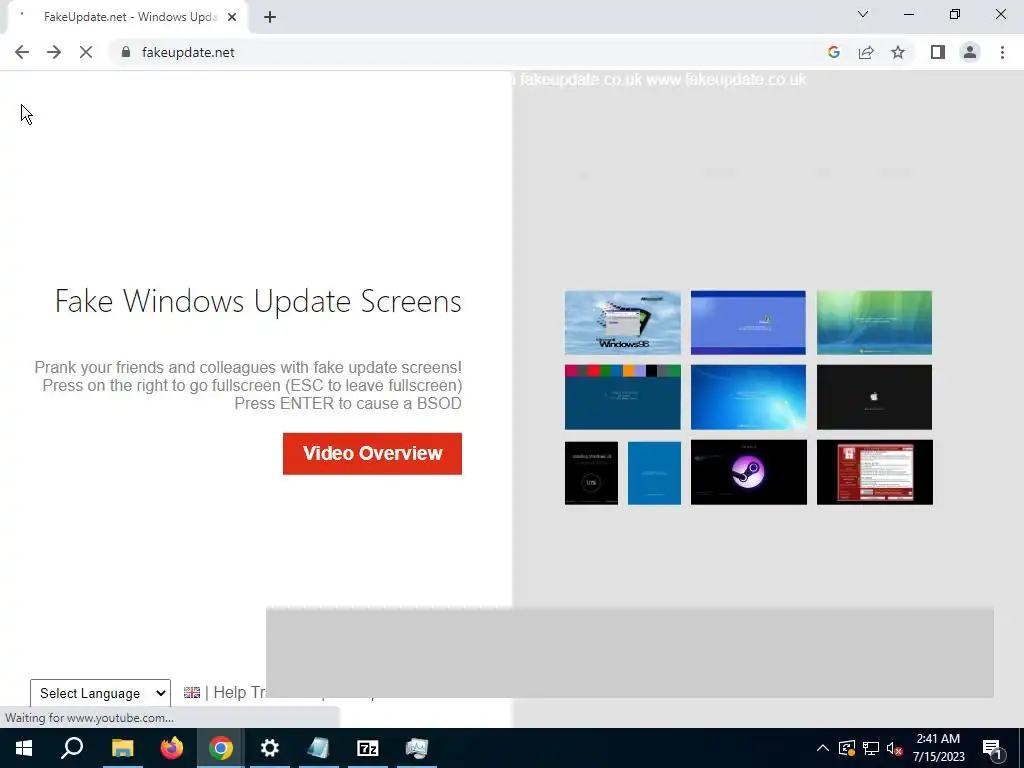Stop loading the page
Screen dimensions: 1024x768
point(86,52)
